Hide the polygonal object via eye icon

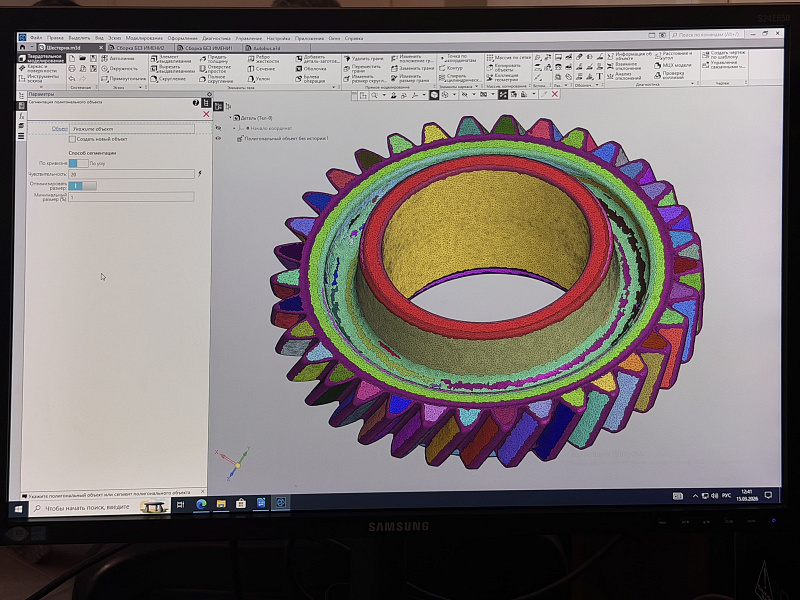coord(218,138)
